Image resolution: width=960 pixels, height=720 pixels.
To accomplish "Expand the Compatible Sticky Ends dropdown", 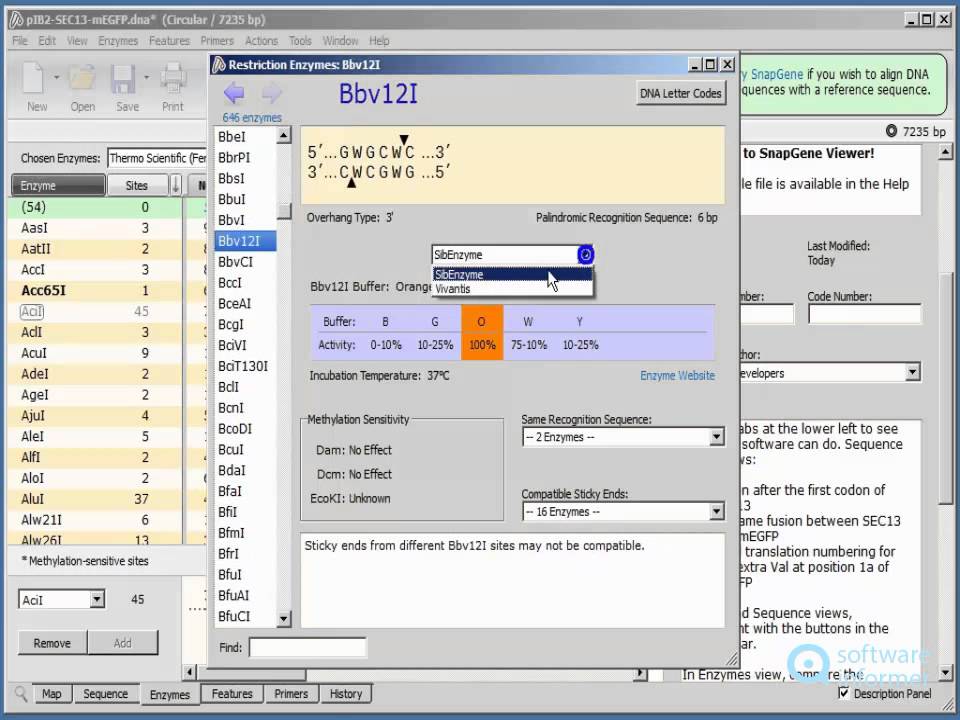I will point(716,512).
